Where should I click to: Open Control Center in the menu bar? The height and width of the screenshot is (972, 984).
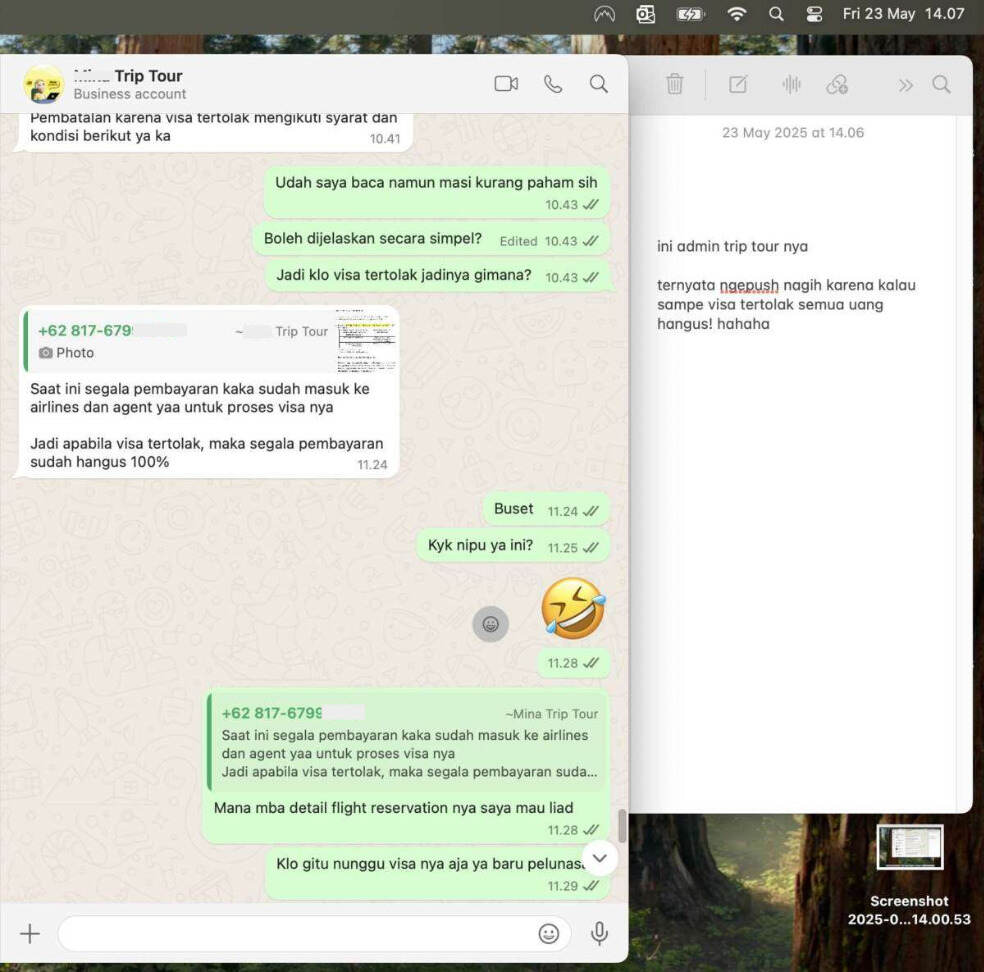point(814,14)
